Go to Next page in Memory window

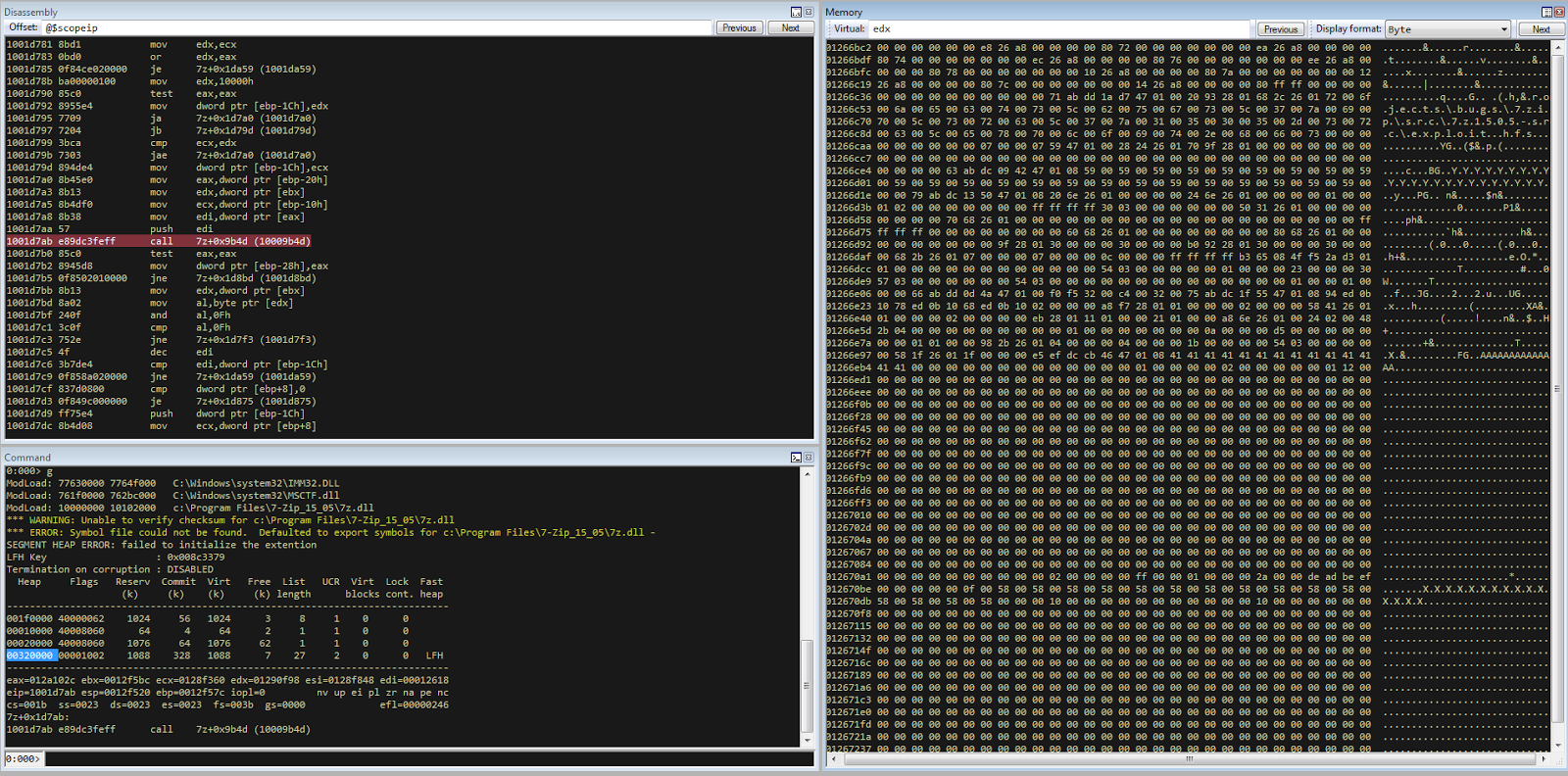(x=1541, y=29)
